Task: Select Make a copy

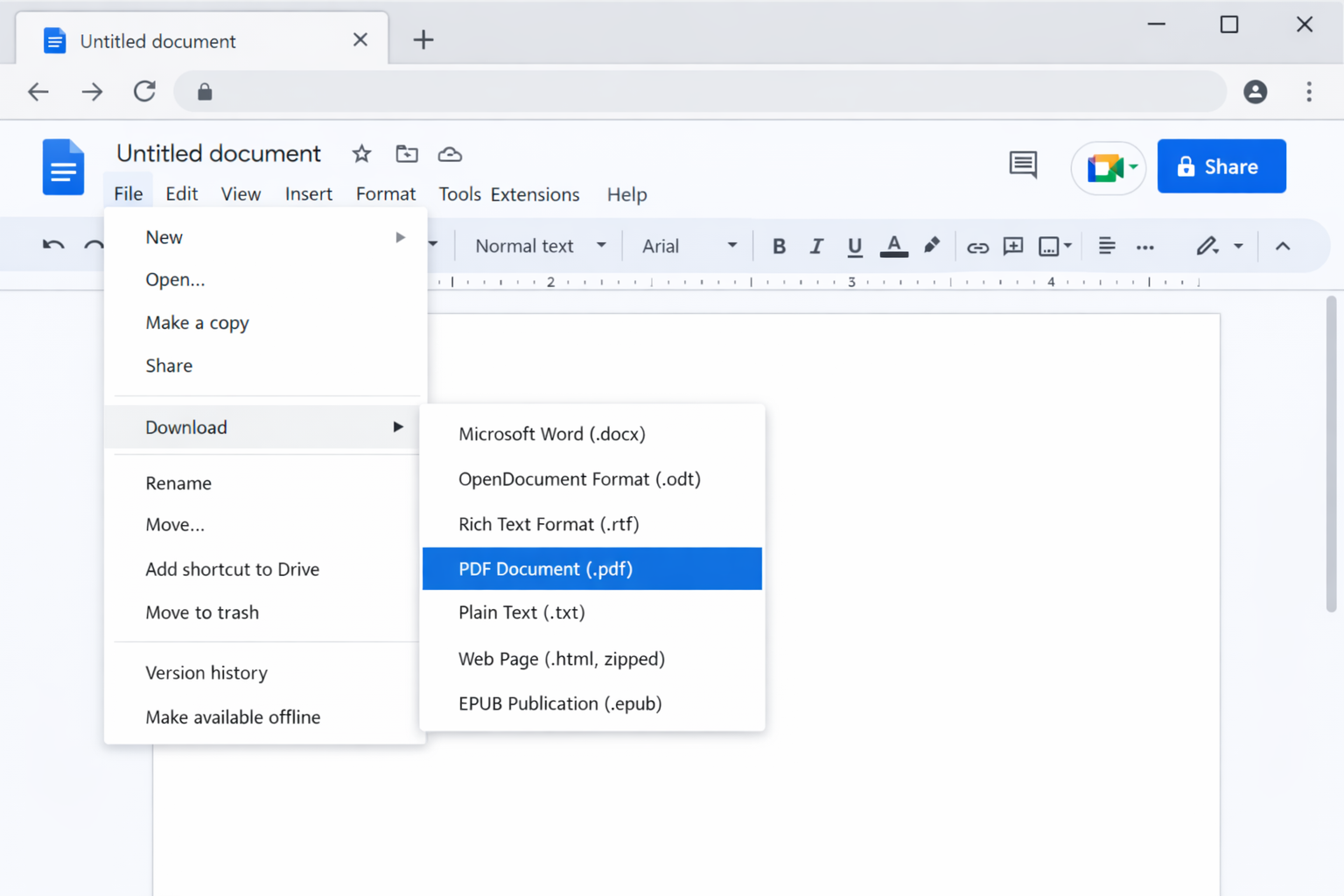Action: tap(265, 323)
